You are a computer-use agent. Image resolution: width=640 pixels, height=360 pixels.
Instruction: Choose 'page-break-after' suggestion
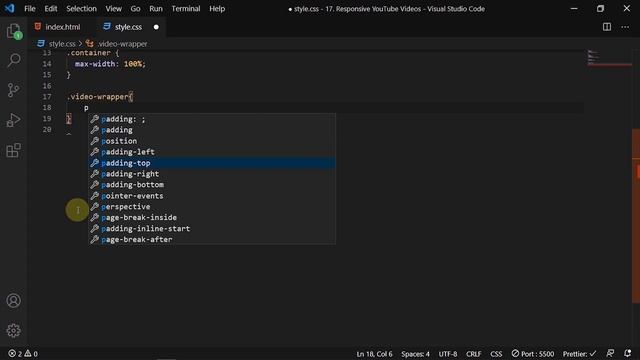click(x=212, y=240)
